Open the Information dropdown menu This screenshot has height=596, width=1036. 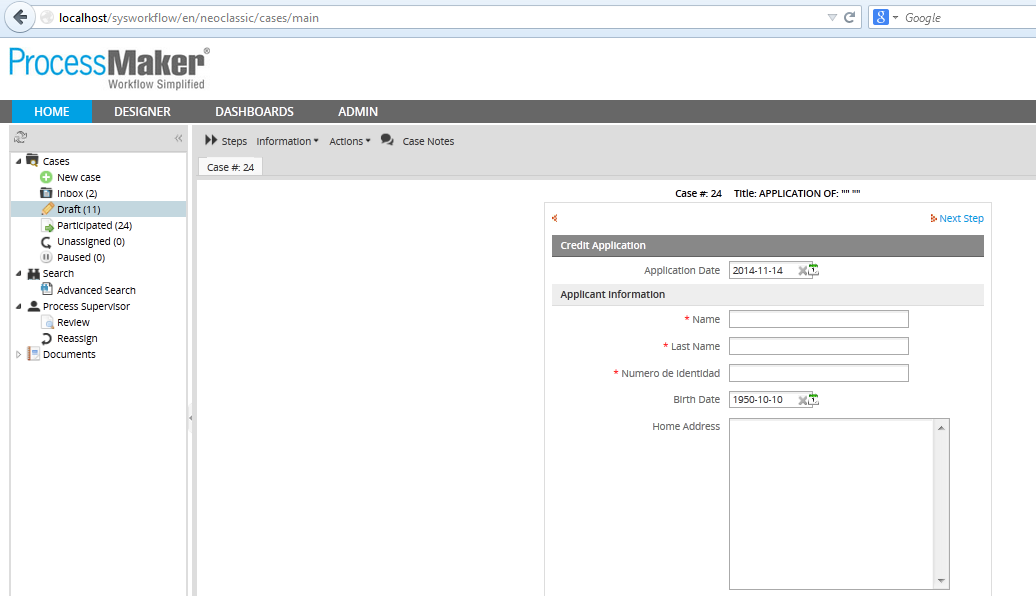[x=287, y=141]
